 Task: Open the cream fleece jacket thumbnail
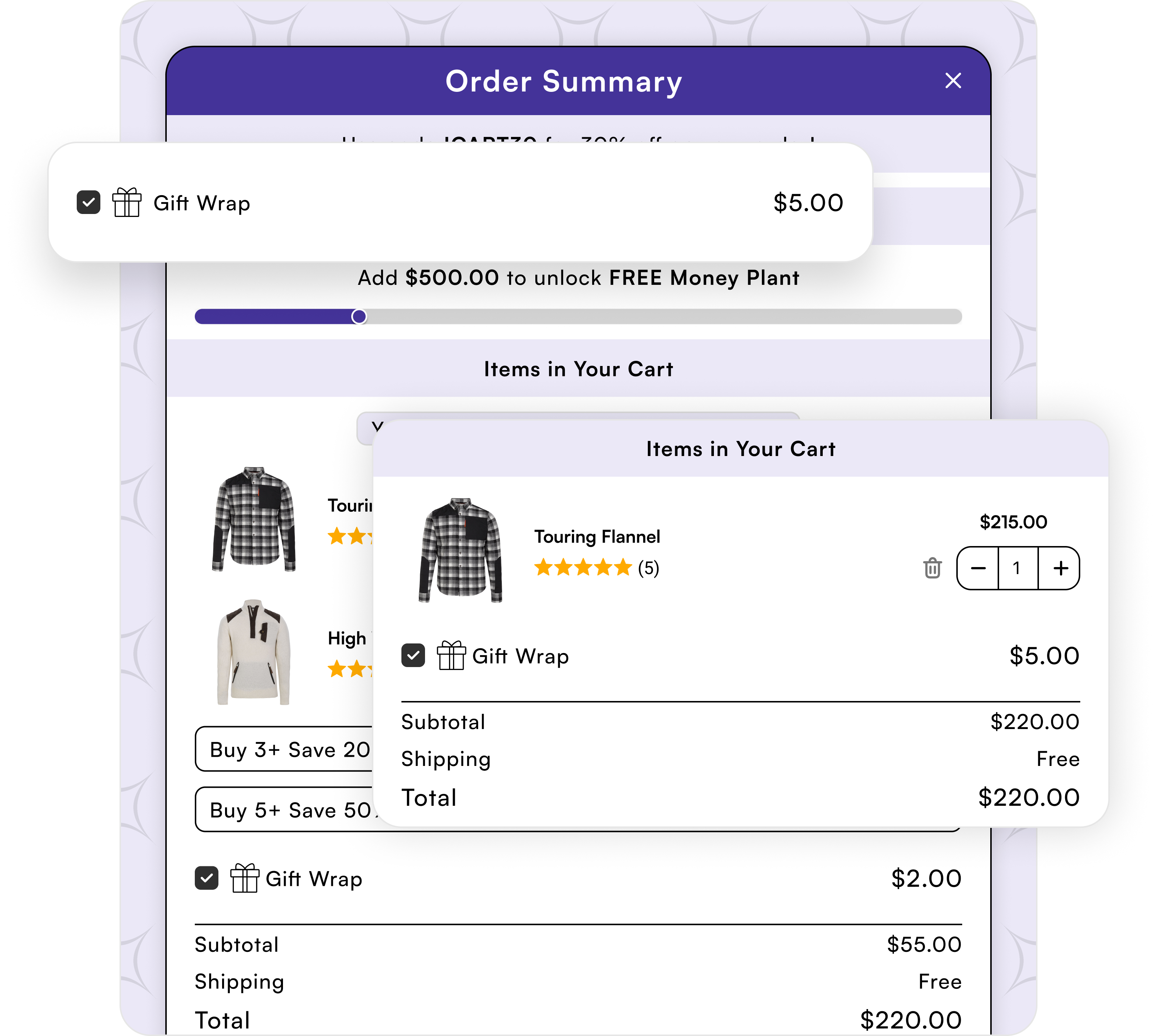tap(254, 652)
